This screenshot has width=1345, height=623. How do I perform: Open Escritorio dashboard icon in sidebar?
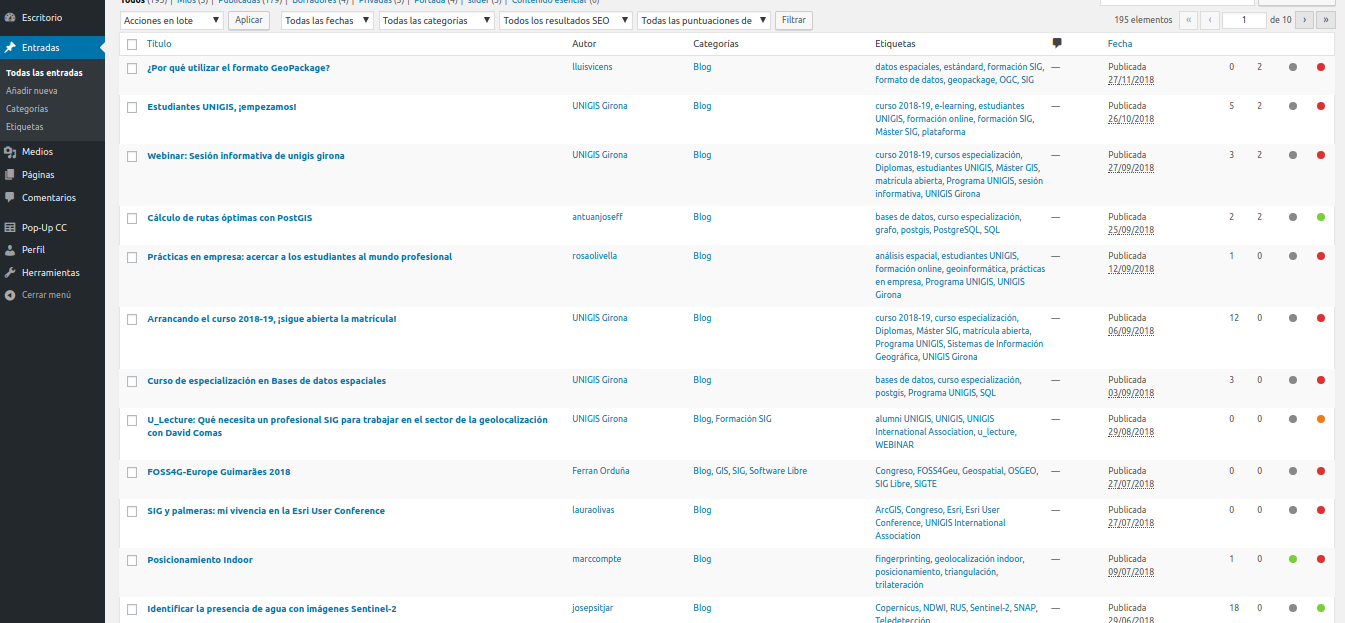click(10, 17)
